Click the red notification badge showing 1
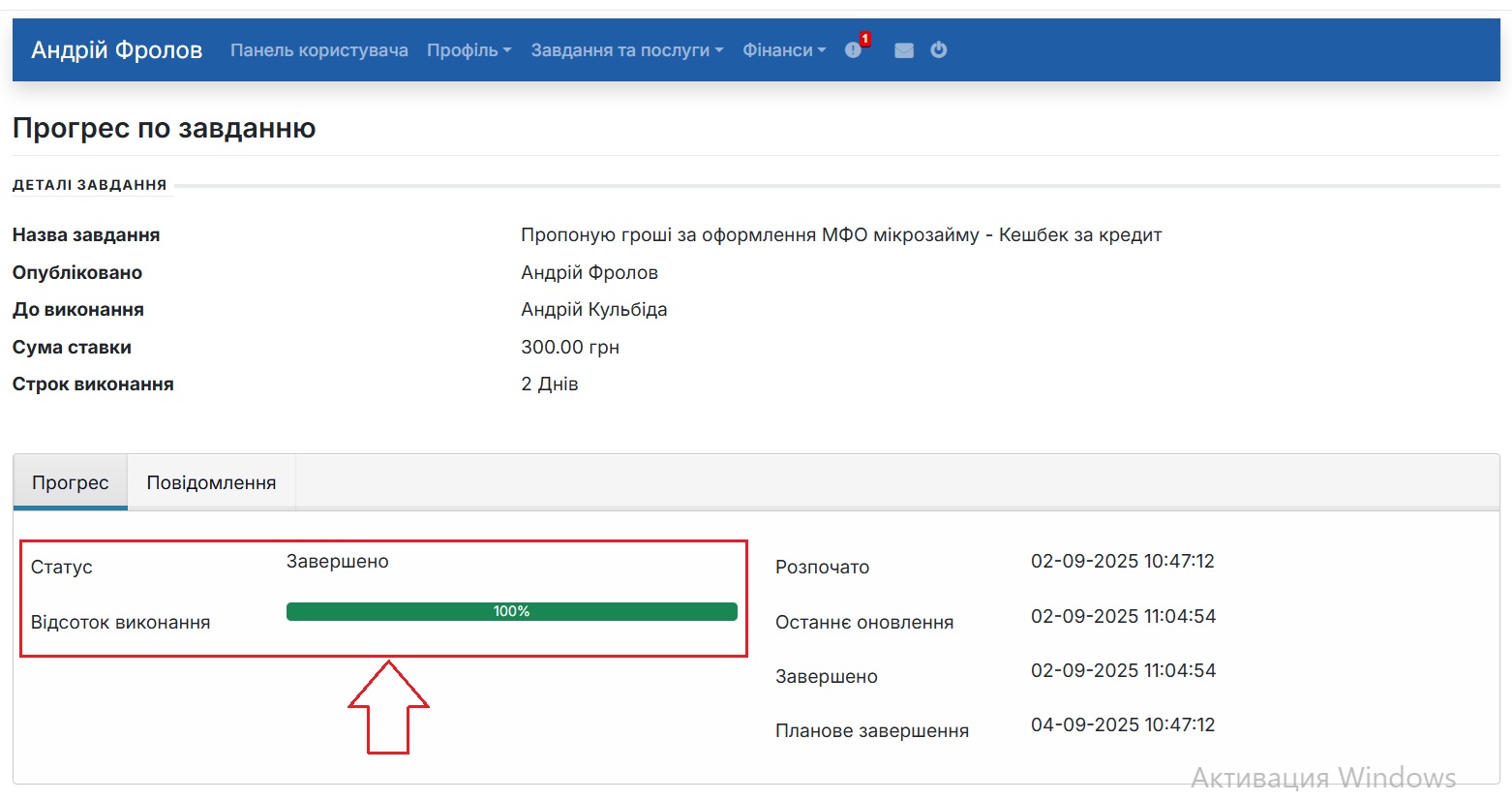The image size is (1512, 801). (863, 39)
